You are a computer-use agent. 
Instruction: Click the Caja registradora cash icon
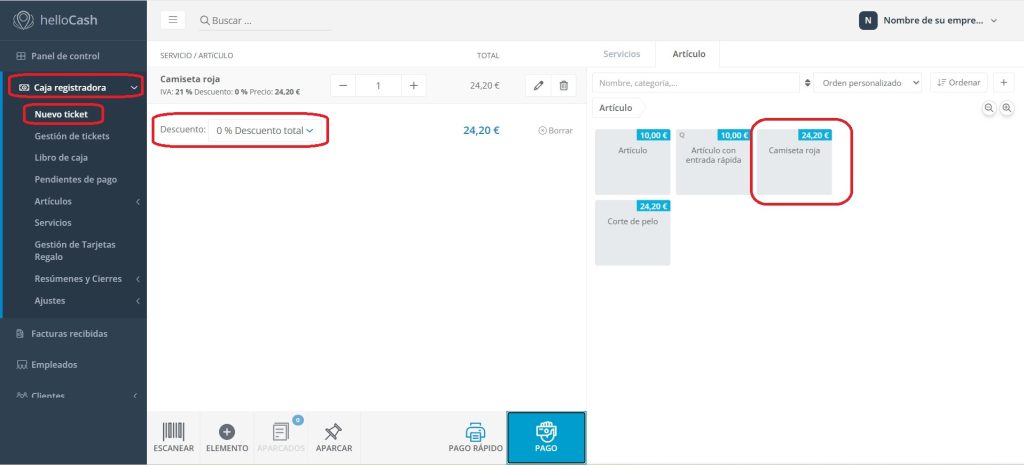point(24,88)
